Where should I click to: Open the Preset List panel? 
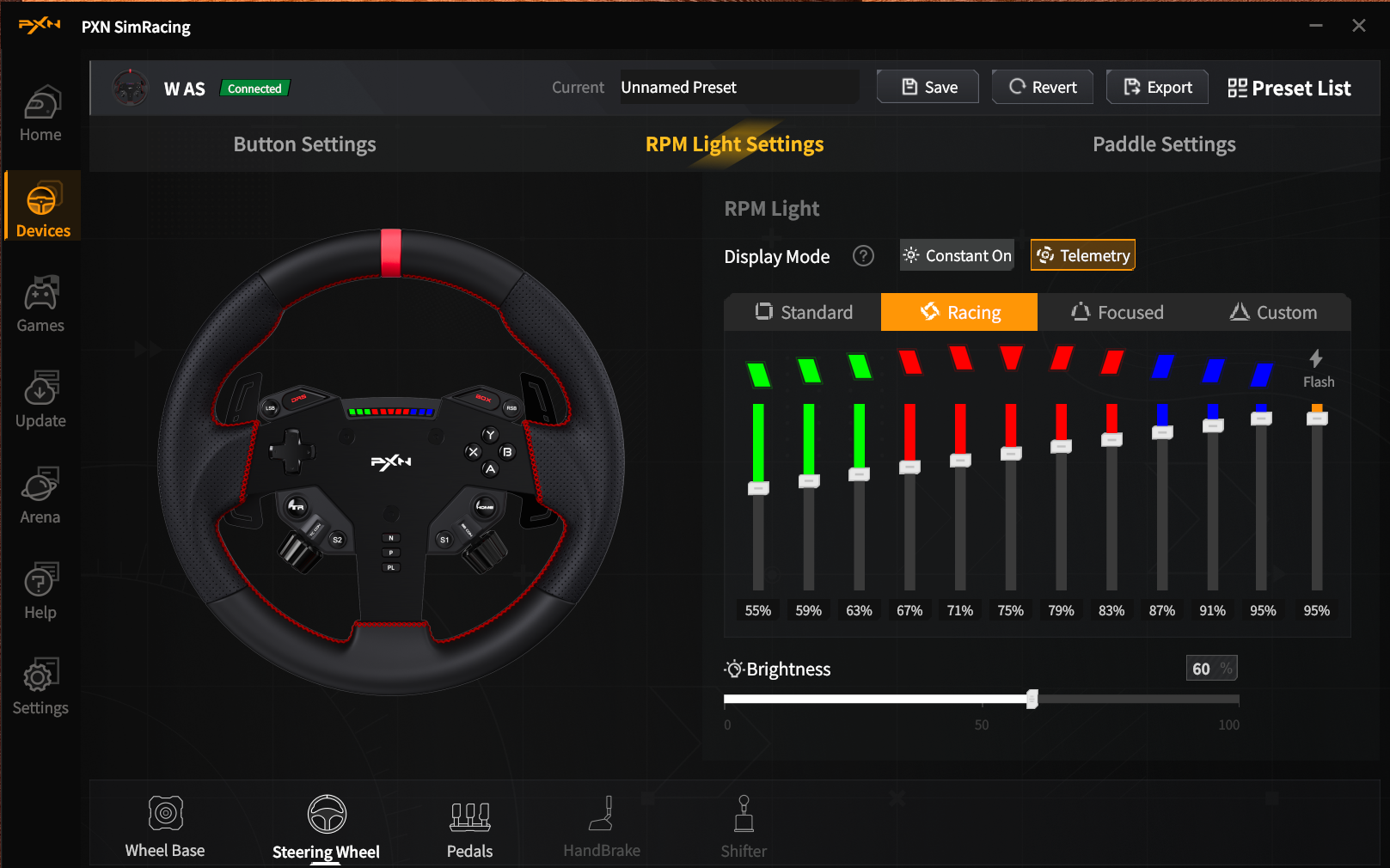click(1289, 88)
